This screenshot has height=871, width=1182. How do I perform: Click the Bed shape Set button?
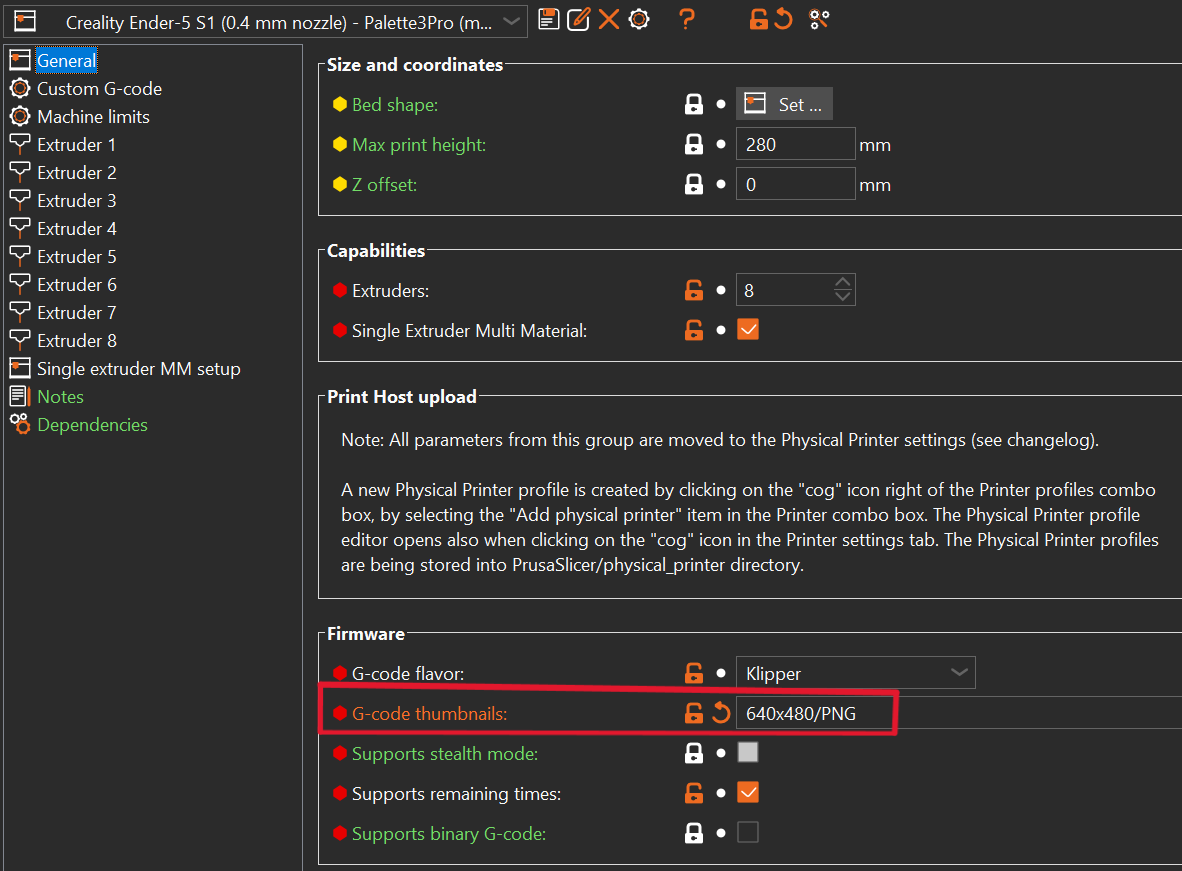tap(785, 104)
